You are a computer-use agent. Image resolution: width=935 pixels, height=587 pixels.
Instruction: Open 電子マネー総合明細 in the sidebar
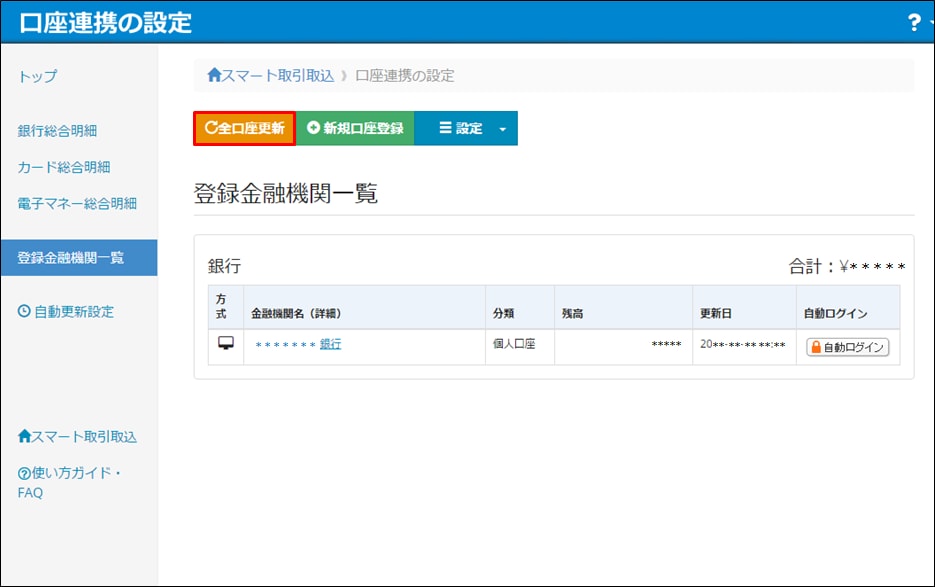click(x=77, y=203)
